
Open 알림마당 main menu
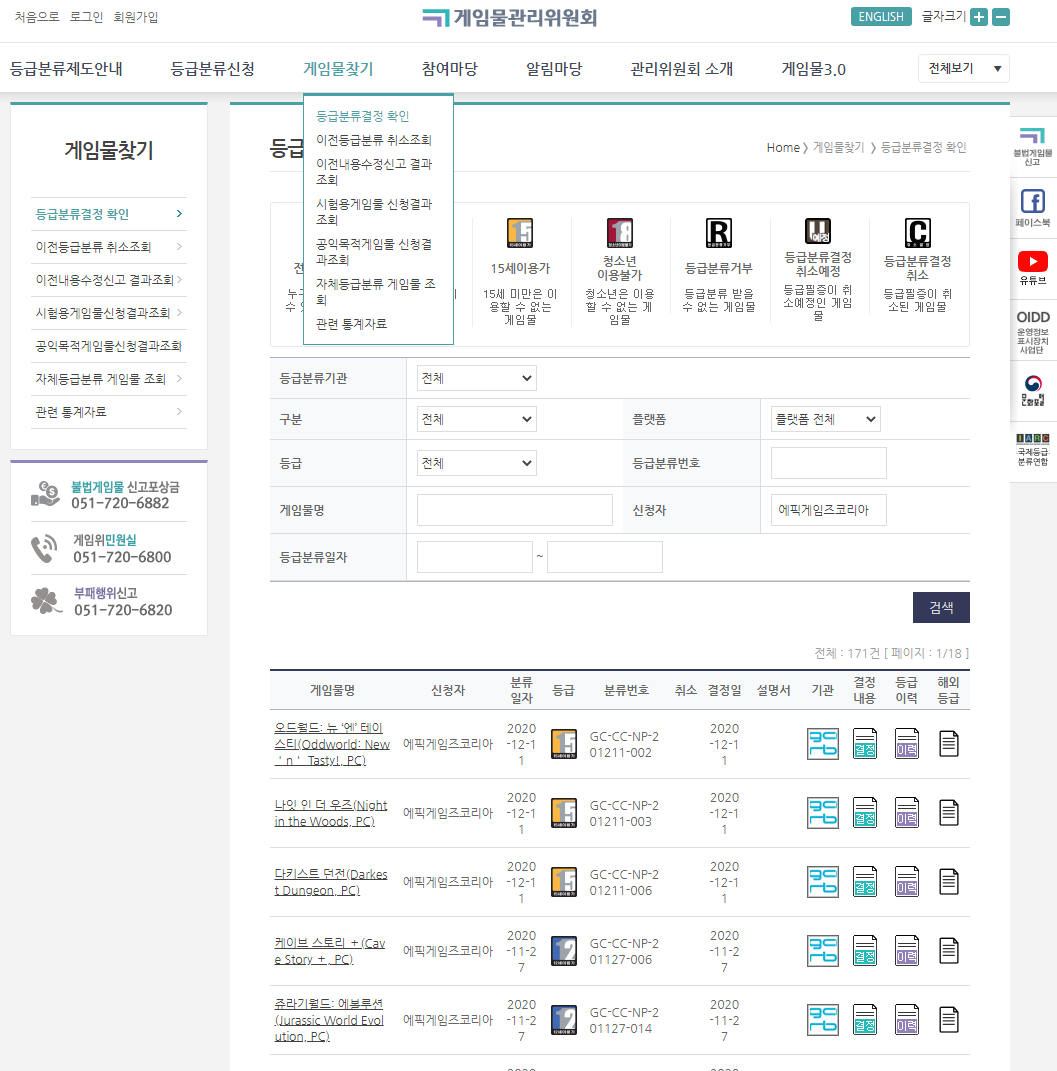click(x=554, y=69)
